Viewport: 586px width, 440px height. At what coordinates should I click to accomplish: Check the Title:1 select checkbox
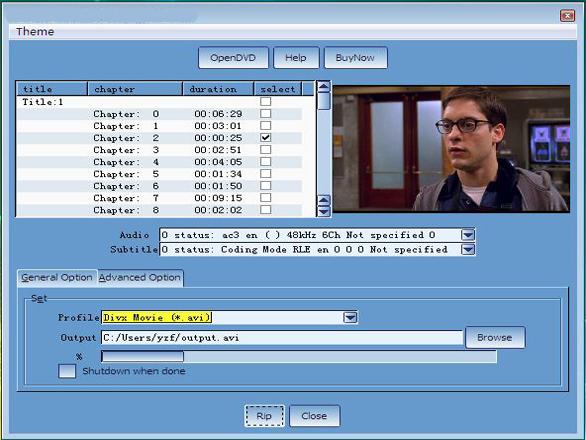point(265,101)
